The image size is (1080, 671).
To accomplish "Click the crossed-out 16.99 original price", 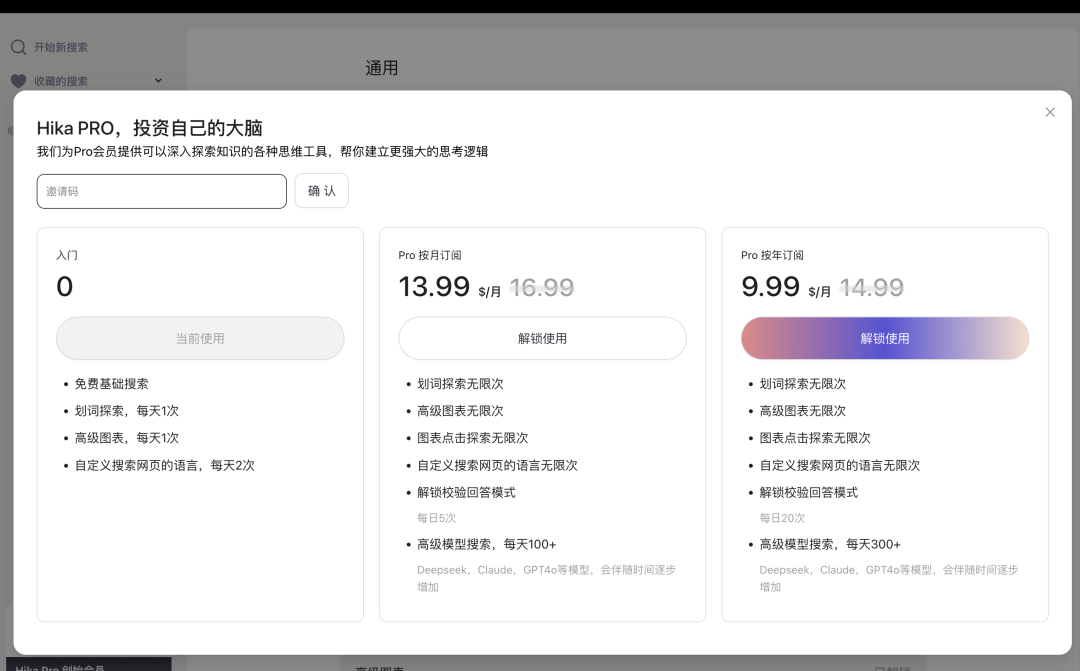I will 541,287.
